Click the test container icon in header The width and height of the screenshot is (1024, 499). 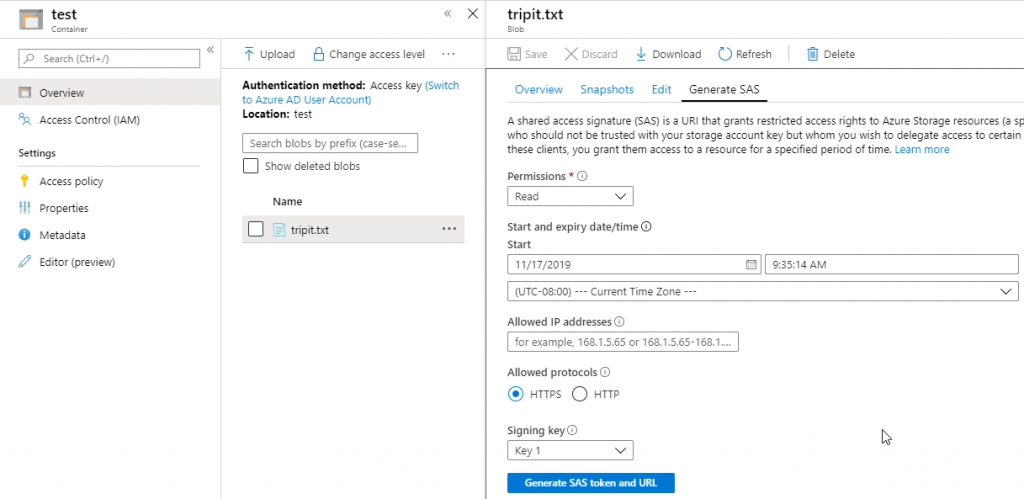click(31, 19)
